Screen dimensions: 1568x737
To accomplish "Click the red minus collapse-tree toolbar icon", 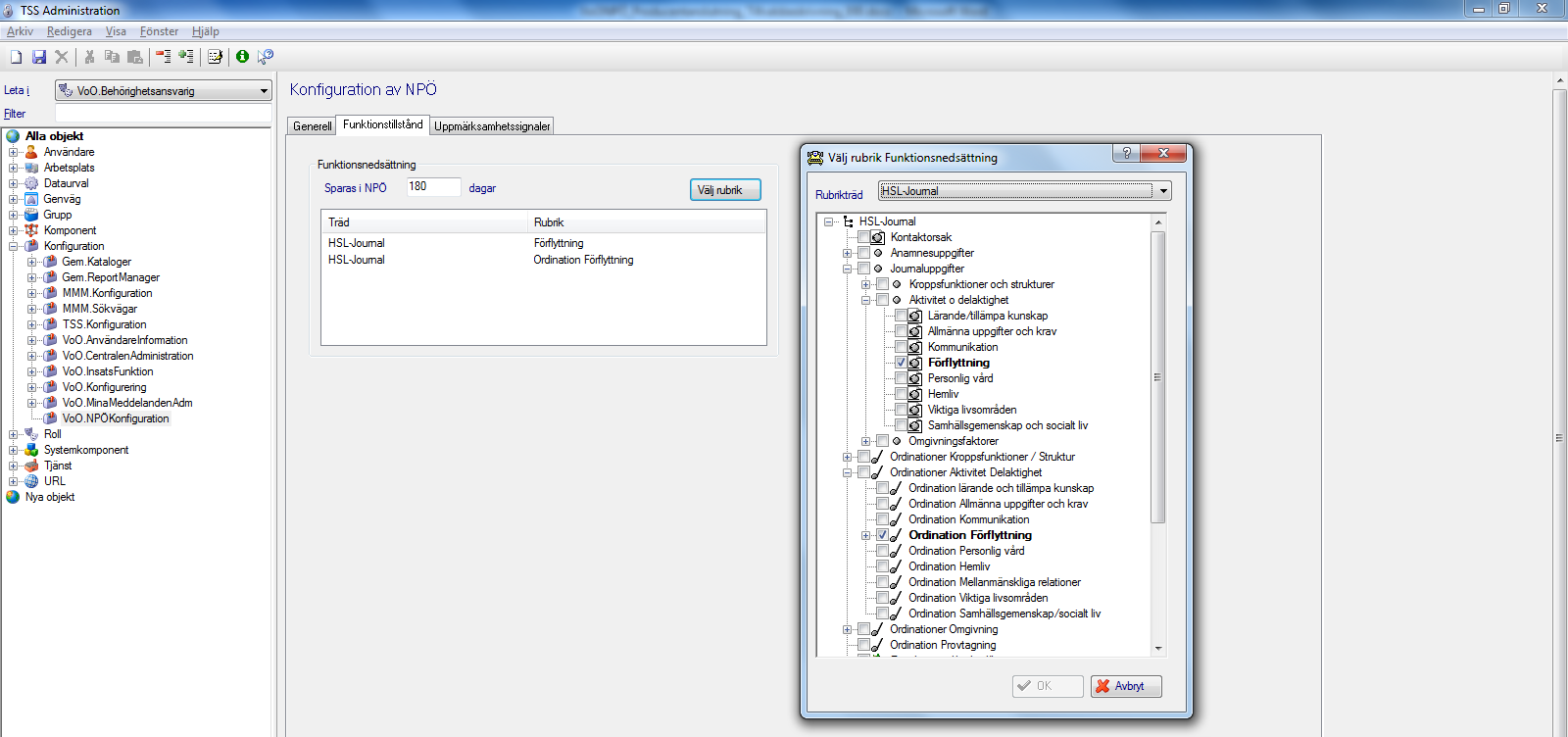I will pyautogui.click(x=164, y=57).
